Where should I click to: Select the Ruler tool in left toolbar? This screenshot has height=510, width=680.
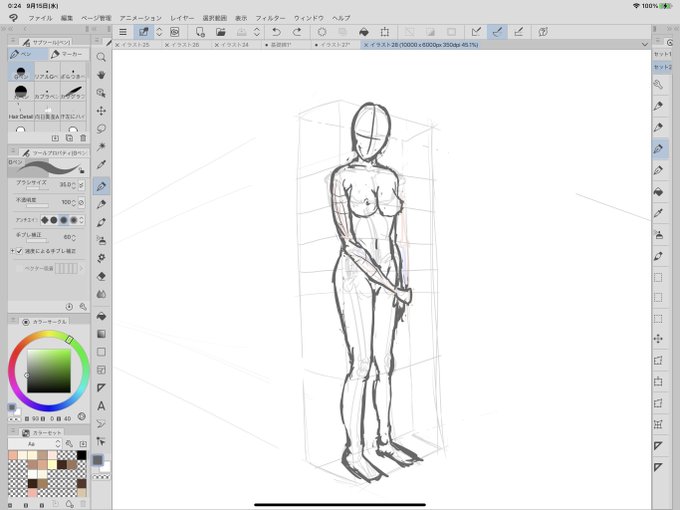coord(101,388)
